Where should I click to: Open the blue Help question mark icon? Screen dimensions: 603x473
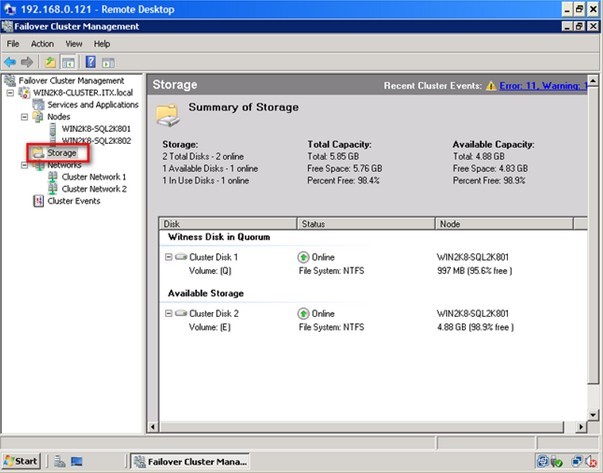tap(91, 62)
